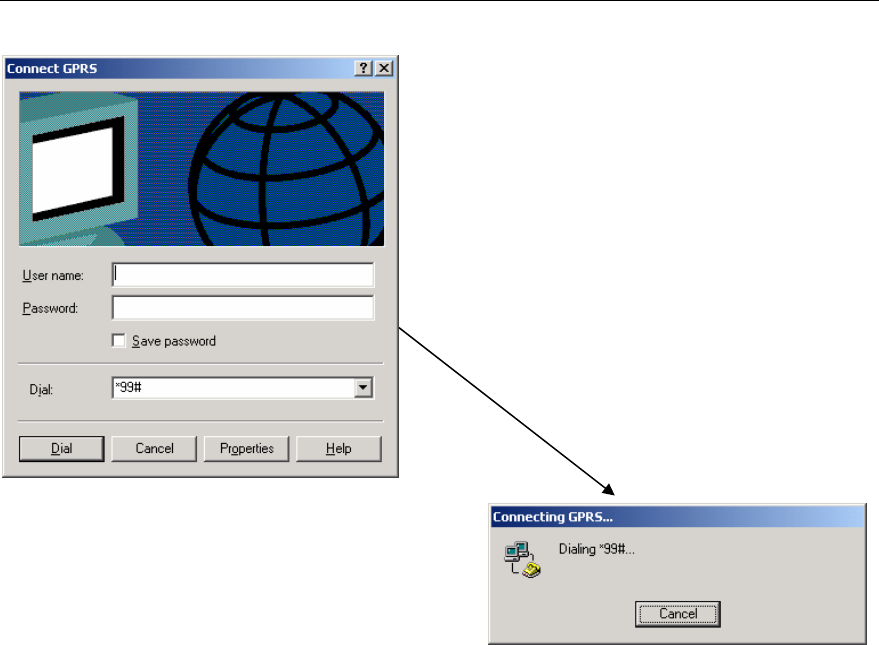Click the network dialing icon in Connecting GPRS
Image resolution: width=879 pixels, height=645 pixels.
[522, 559]
